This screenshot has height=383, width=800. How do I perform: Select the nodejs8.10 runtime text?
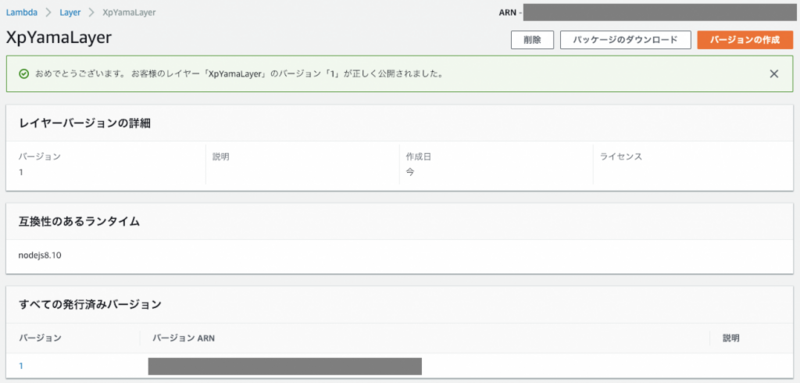point(40,256)
